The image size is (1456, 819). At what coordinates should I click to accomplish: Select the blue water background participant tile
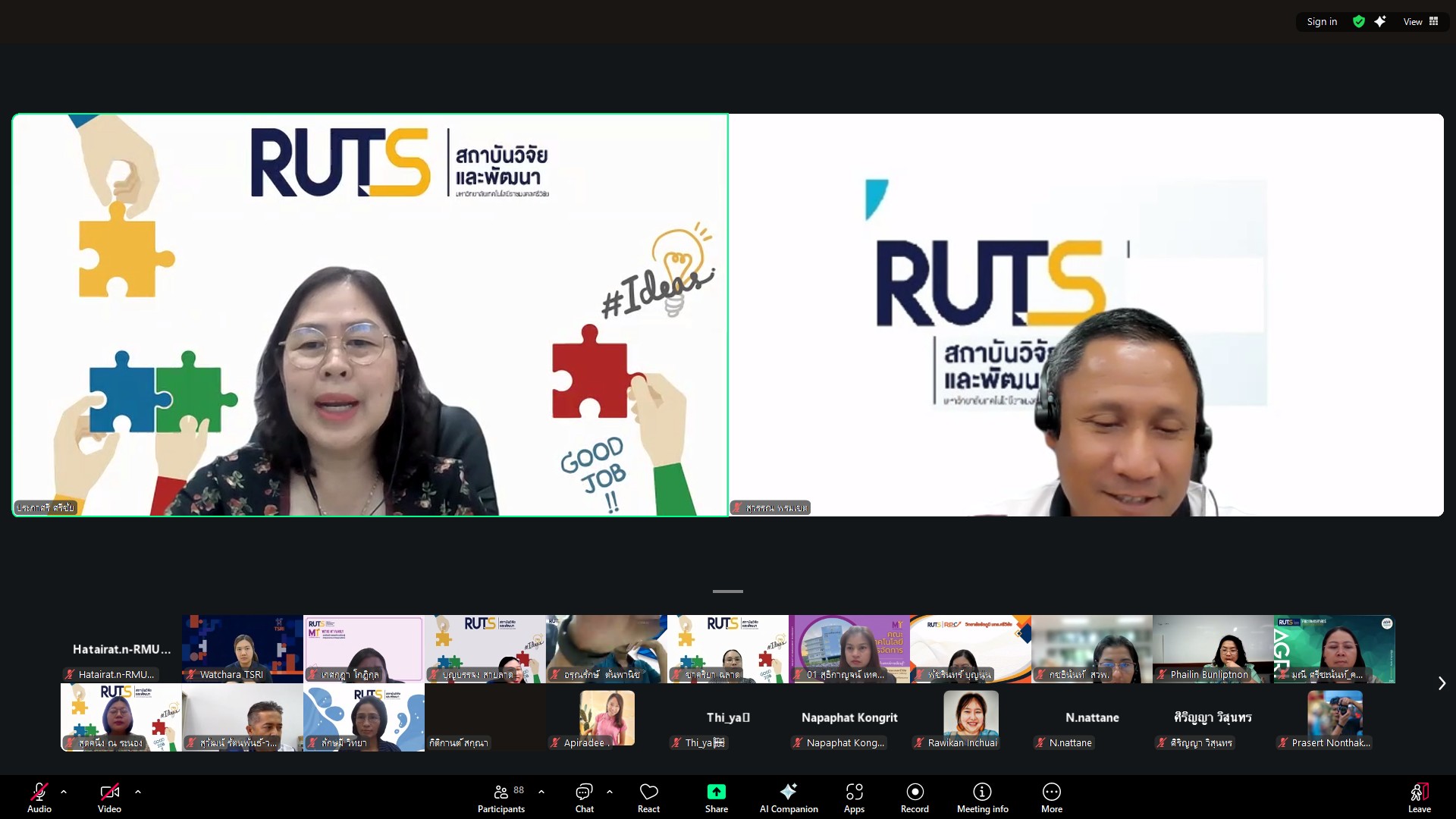(x=364, y=717)
